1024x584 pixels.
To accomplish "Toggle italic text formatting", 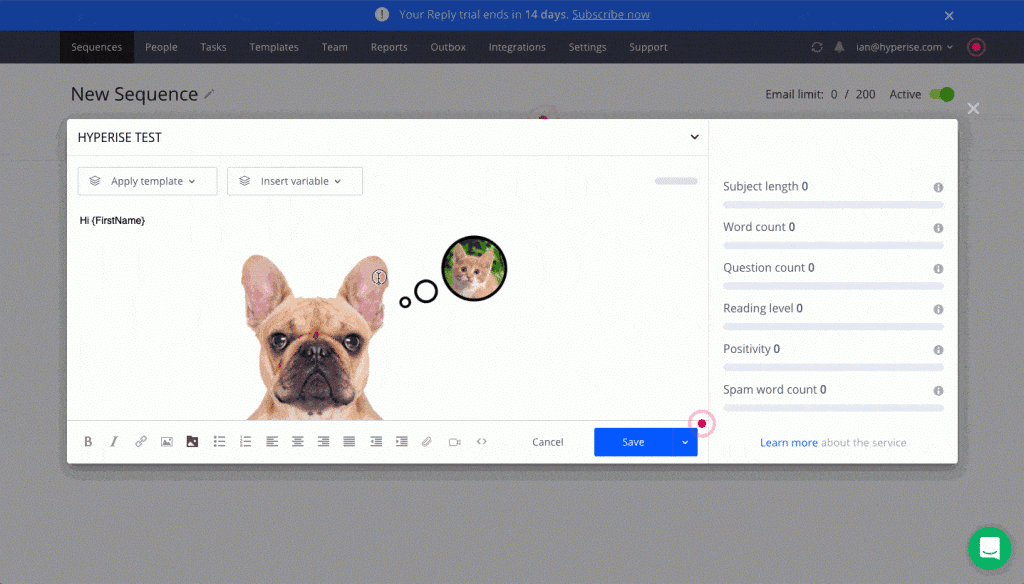I will [x=114, y=442].
